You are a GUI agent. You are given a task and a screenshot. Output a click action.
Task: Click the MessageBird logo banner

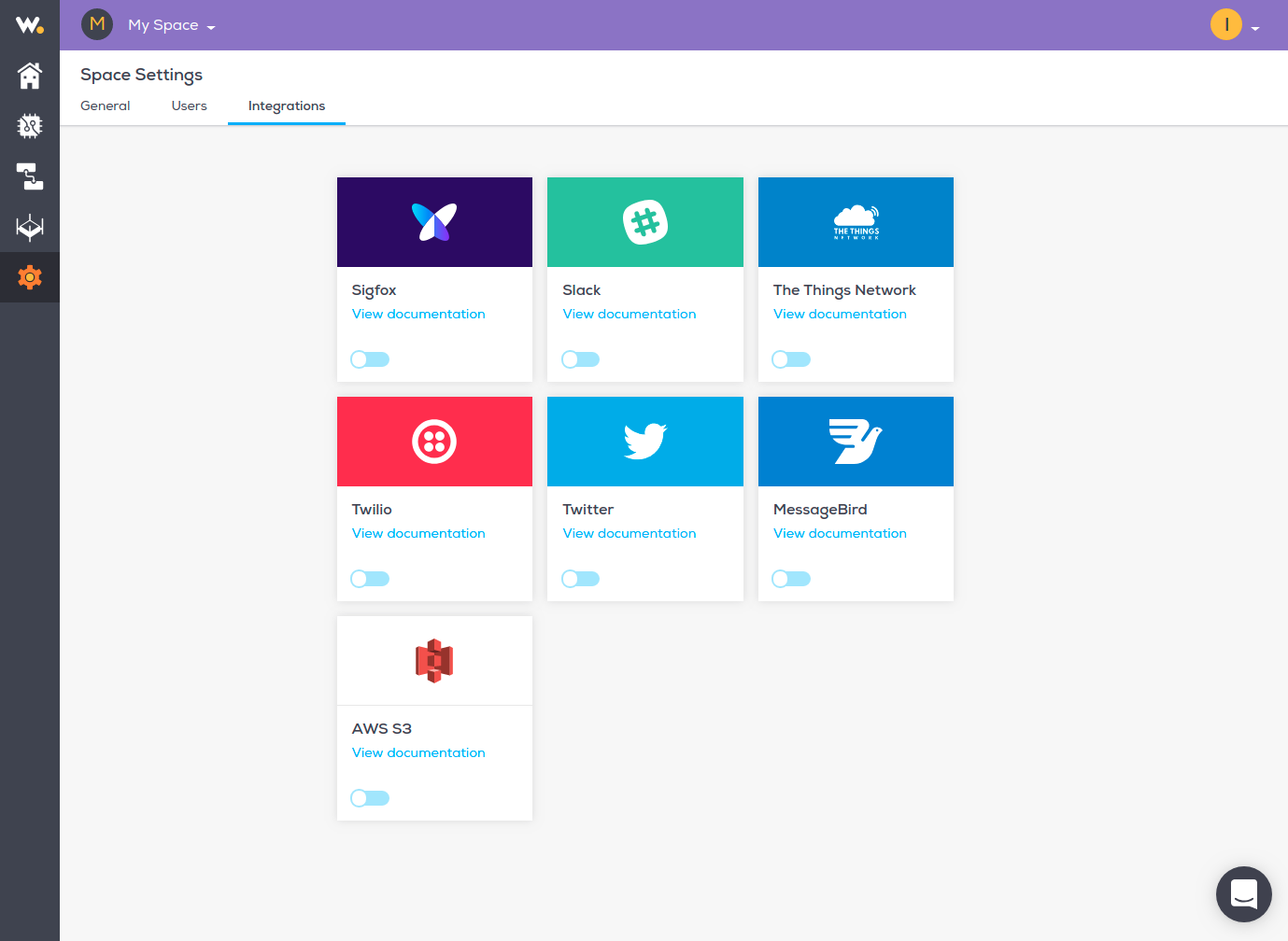(x=856, y=442)
